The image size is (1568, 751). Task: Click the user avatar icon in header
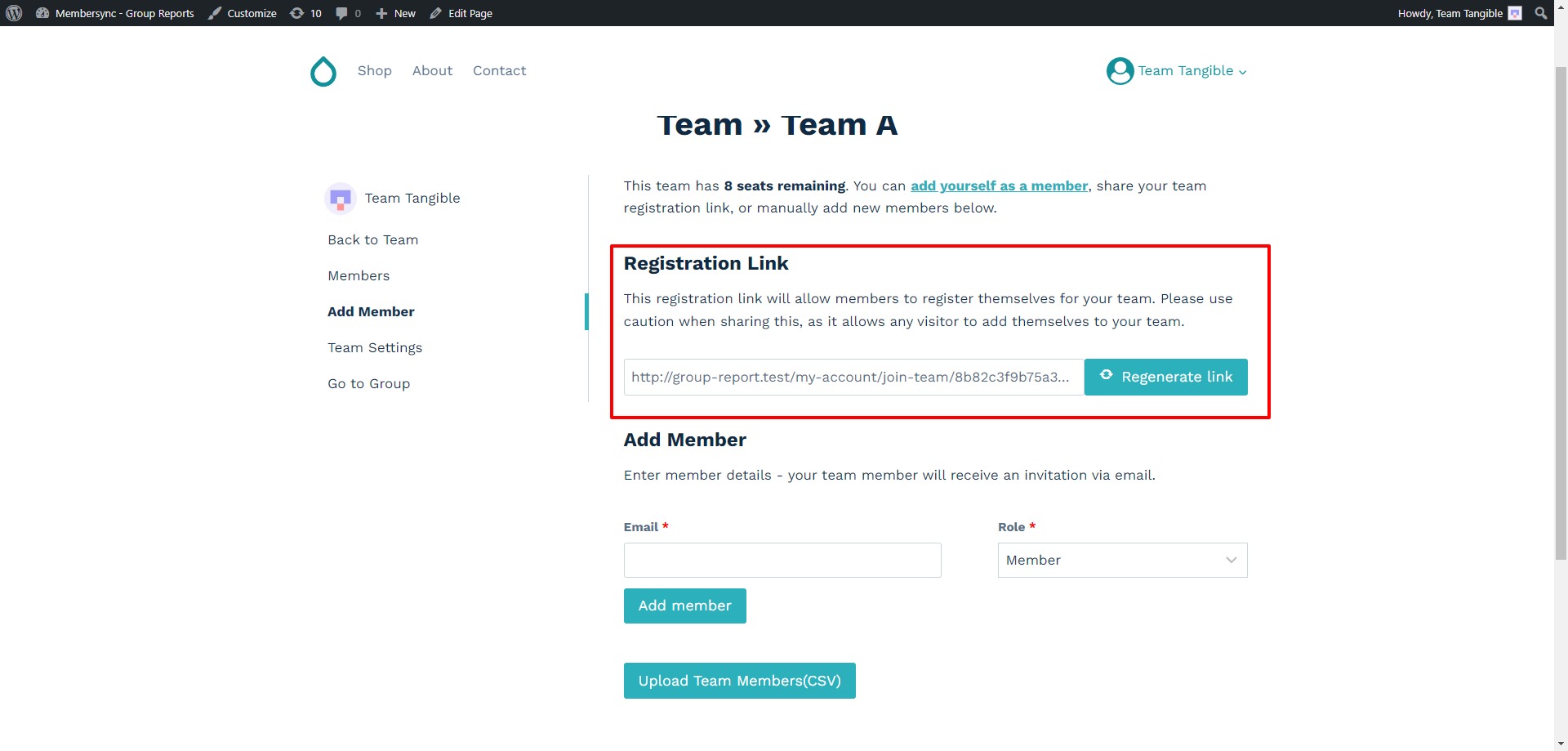tap(1120, 71)
